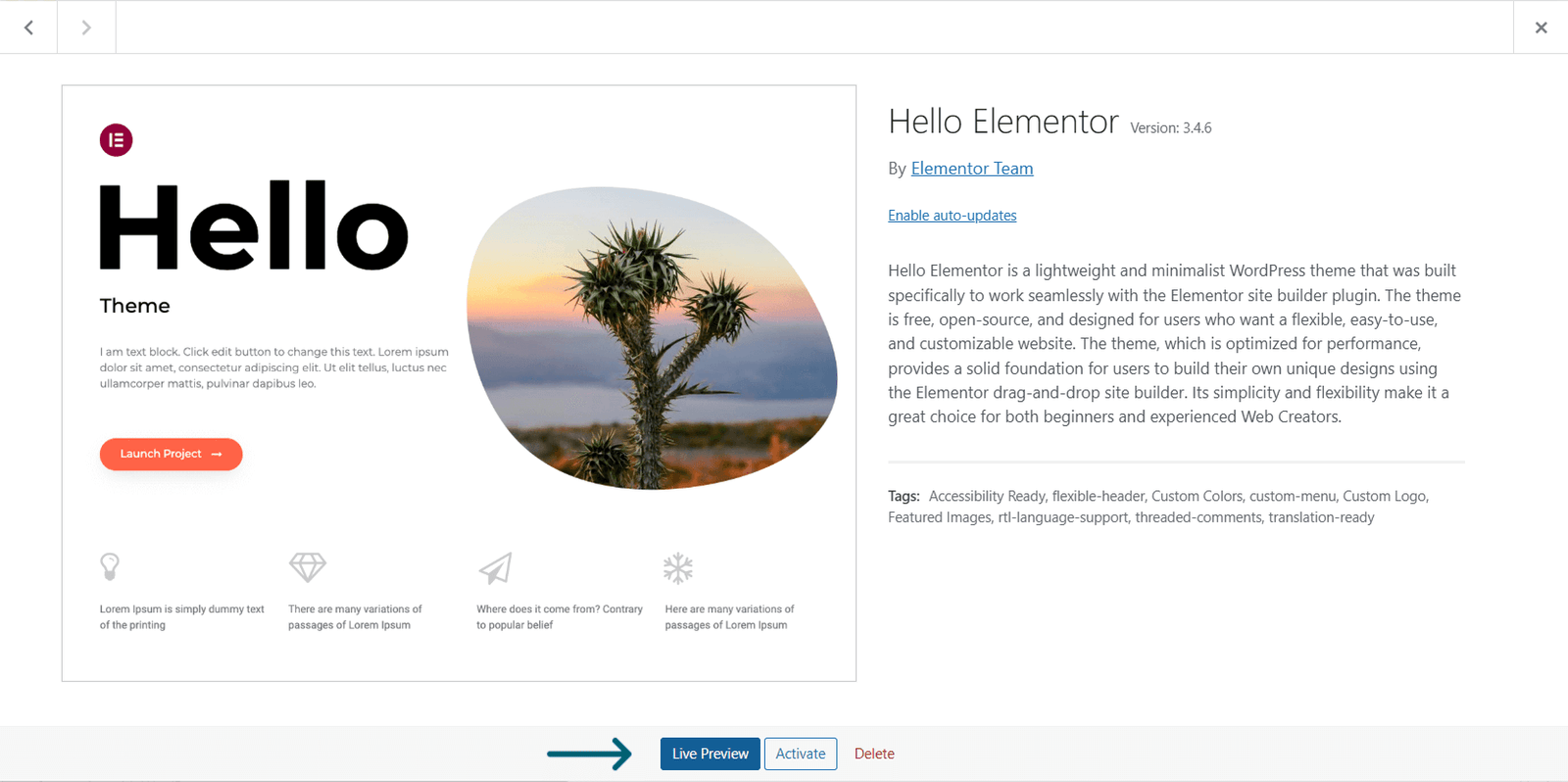Toggle theme activation with Activate button
Screen dimensions: 1568x782
tap(800, 753)
